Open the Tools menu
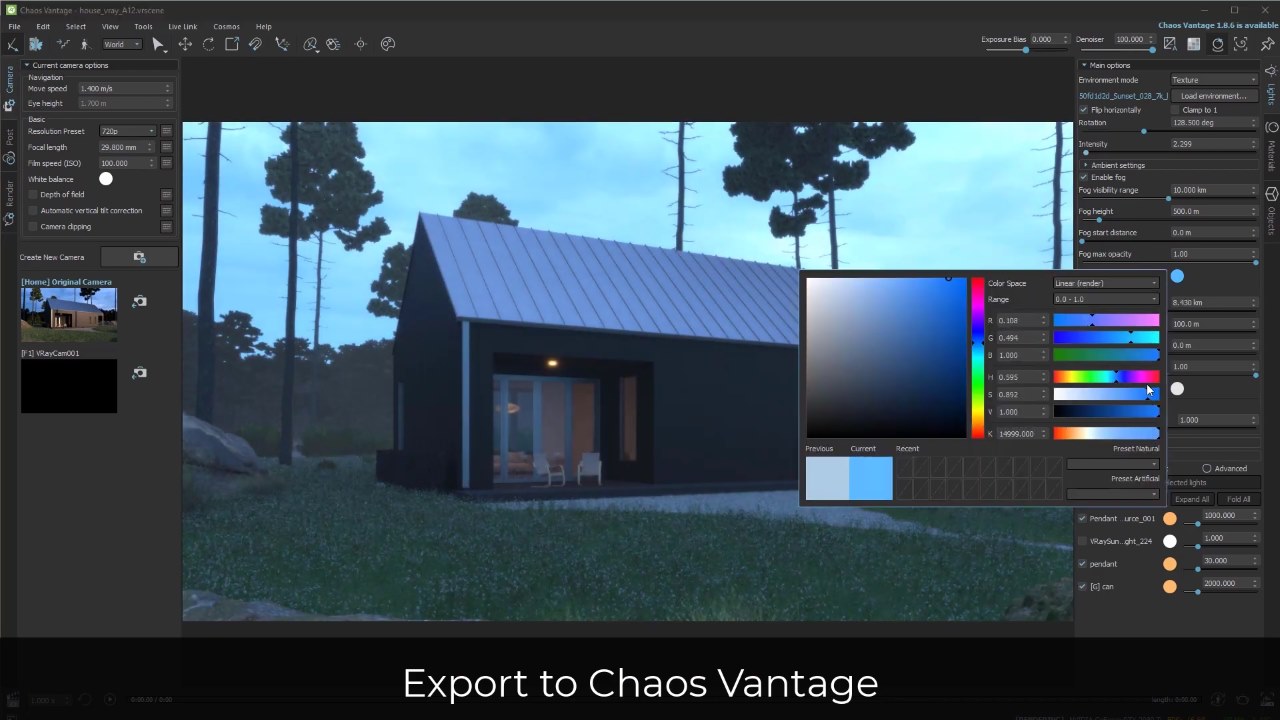Viewport: 1280px width, 720px height. coord(143,26)
